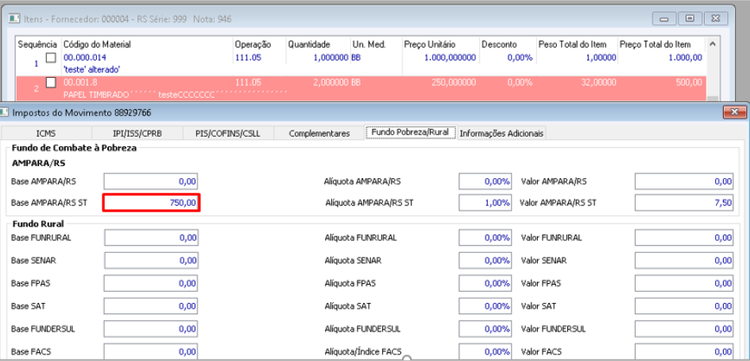Click the Base AMPARA/RS ST field

click(x=151, y=203)
